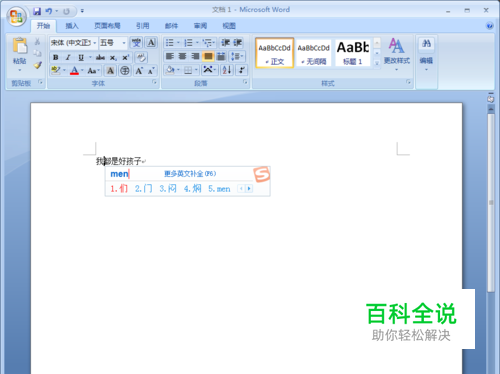Align text right
500x374 pixels.
click(195, 56)
